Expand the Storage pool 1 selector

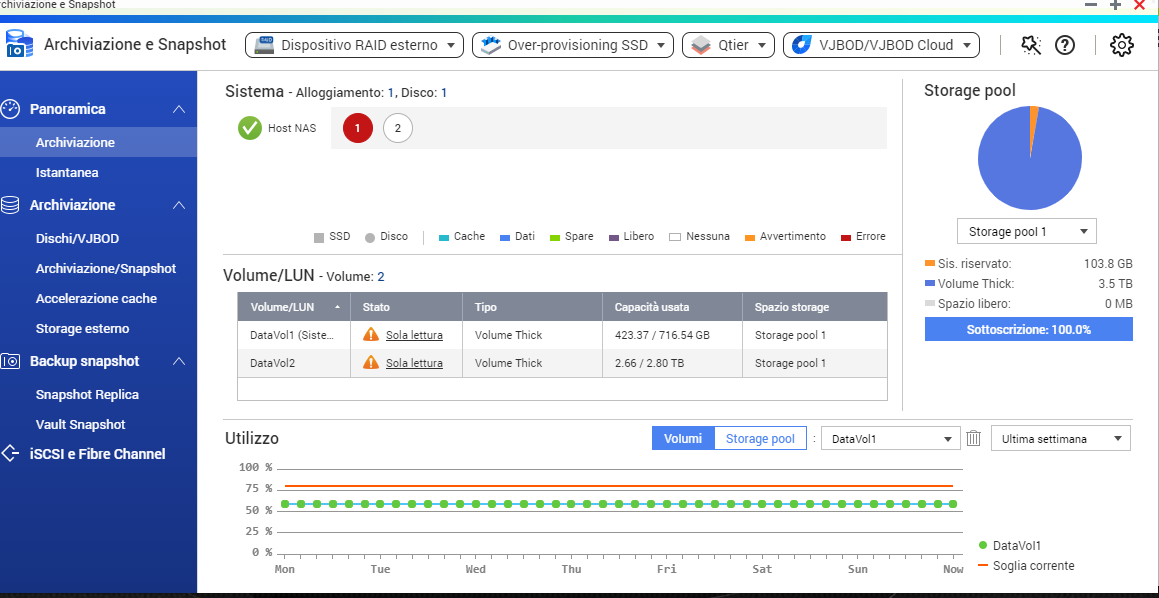1026,231
